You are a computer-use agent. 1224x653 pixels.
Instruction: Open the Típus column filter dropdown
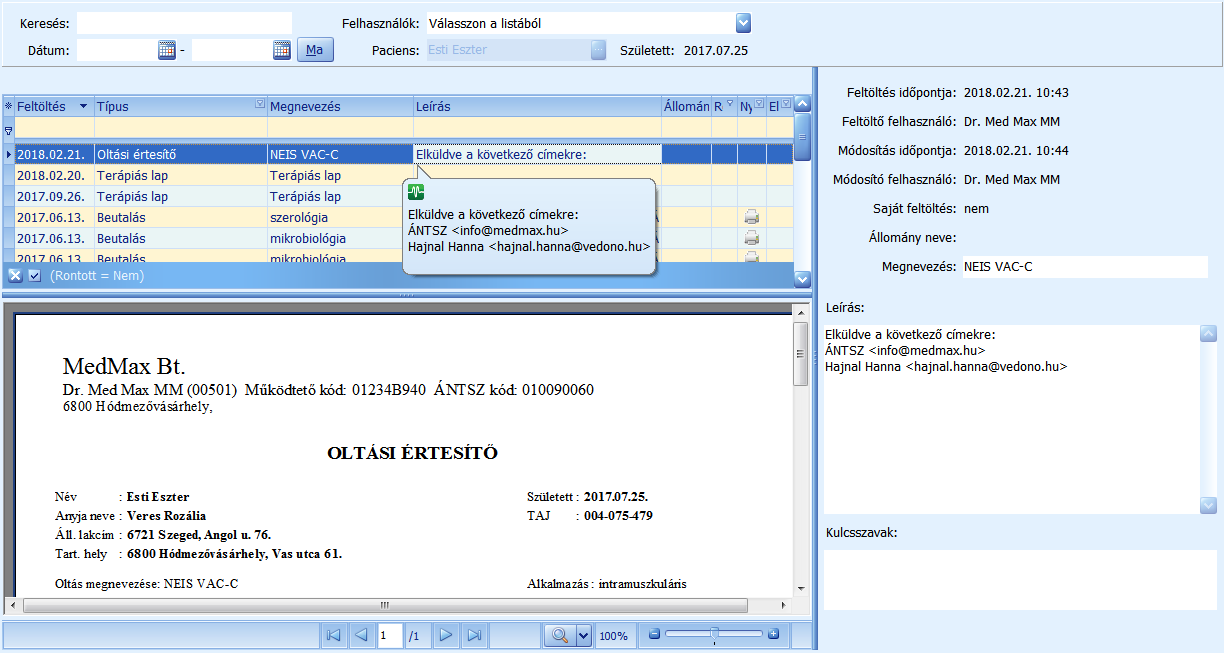click(x=260, y=104)
